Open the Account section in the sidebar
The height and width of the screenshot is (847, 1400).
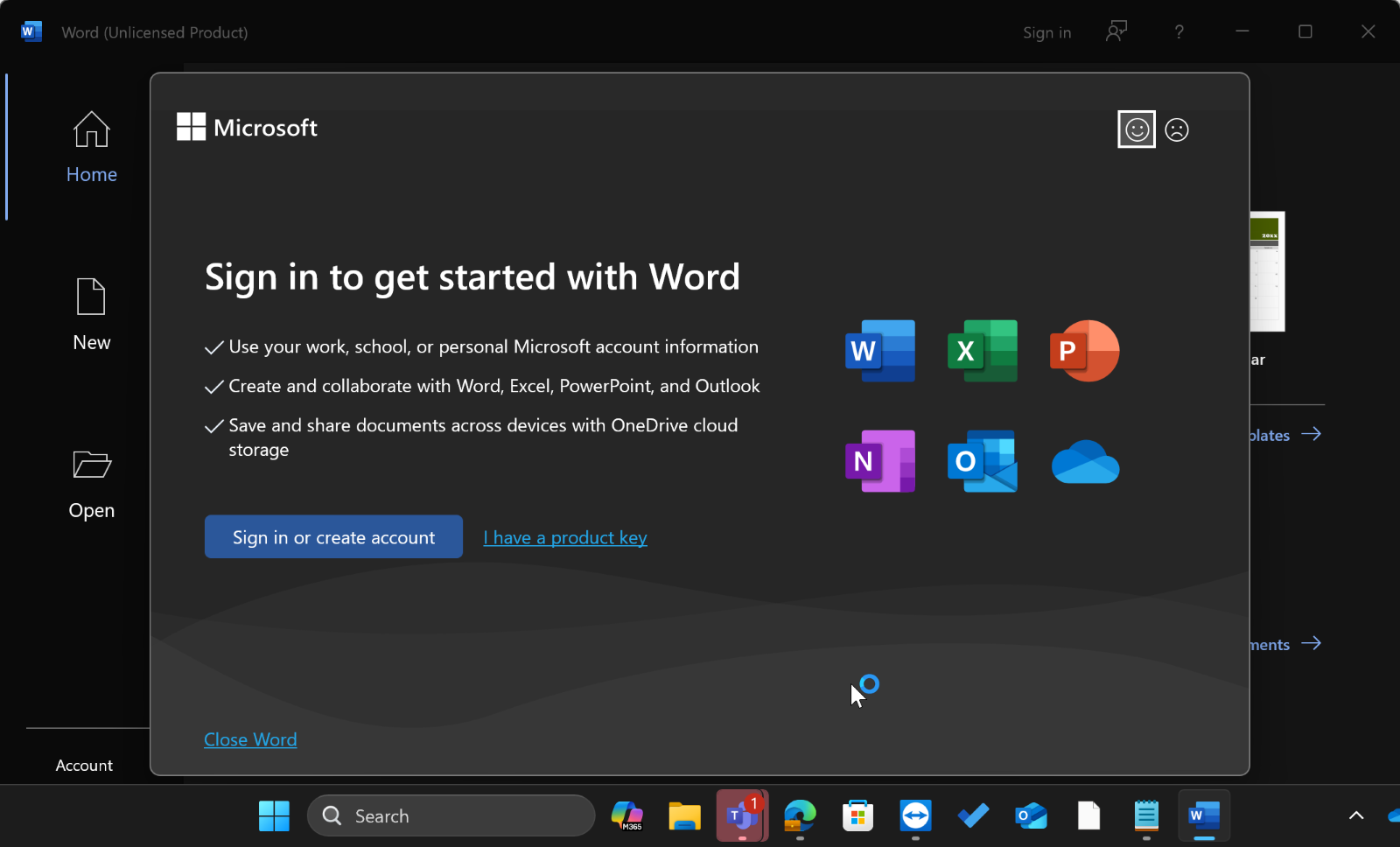(84, 765)
